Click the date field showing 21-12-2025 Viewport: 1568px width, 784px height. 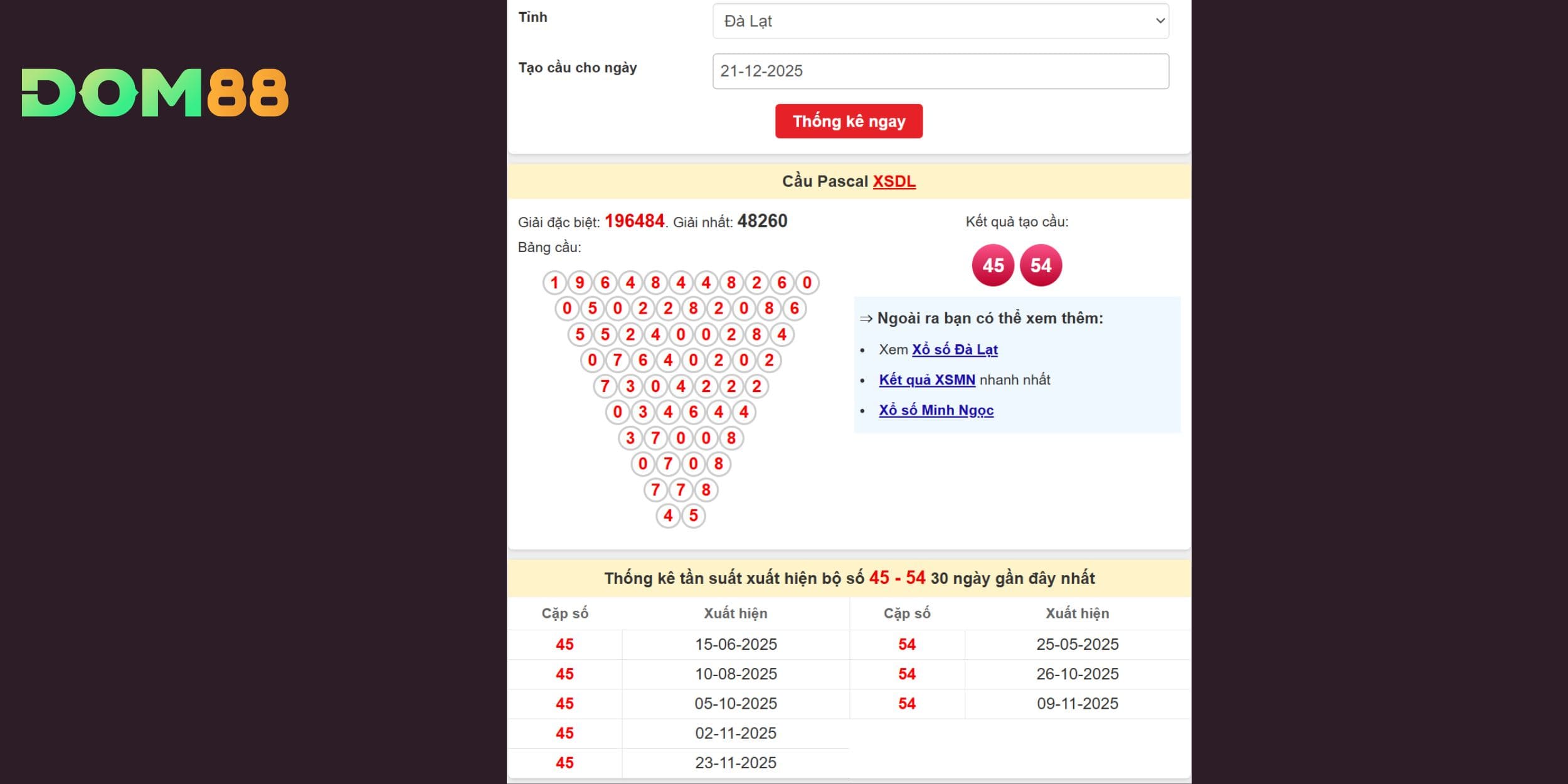coord(940,71)
